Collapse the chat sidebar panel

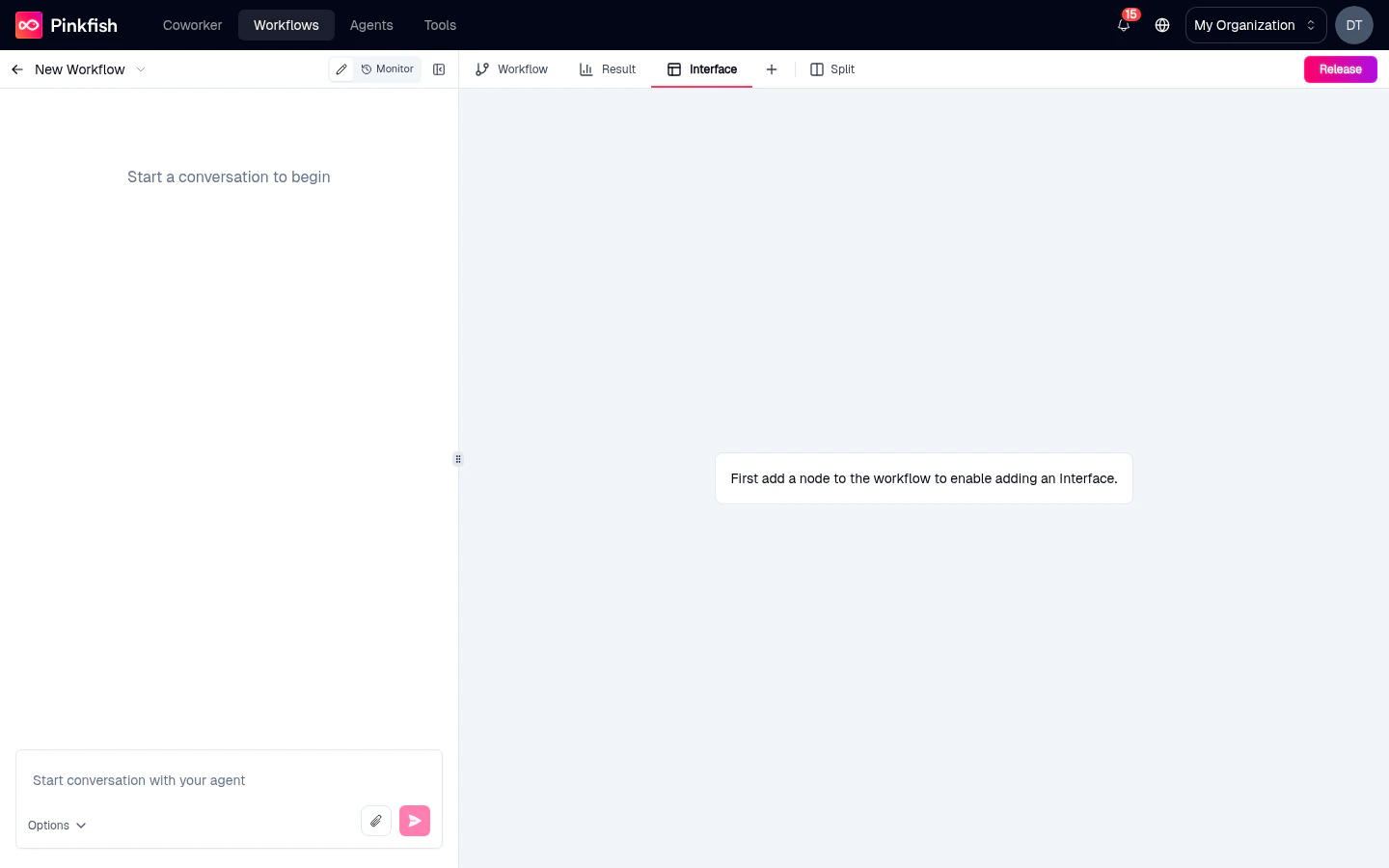pyautogui.click(x=439, y=69)
